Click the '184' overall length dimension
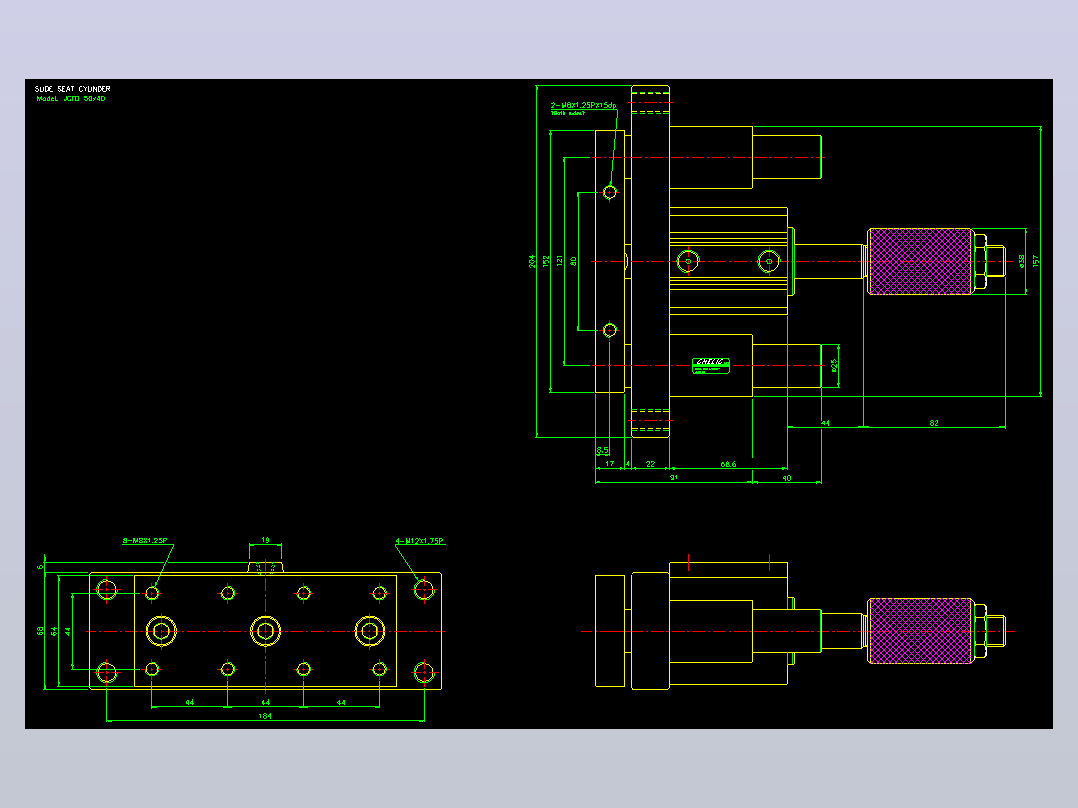The height and width of the screenshot is (808, 1078). pos(265,716)
